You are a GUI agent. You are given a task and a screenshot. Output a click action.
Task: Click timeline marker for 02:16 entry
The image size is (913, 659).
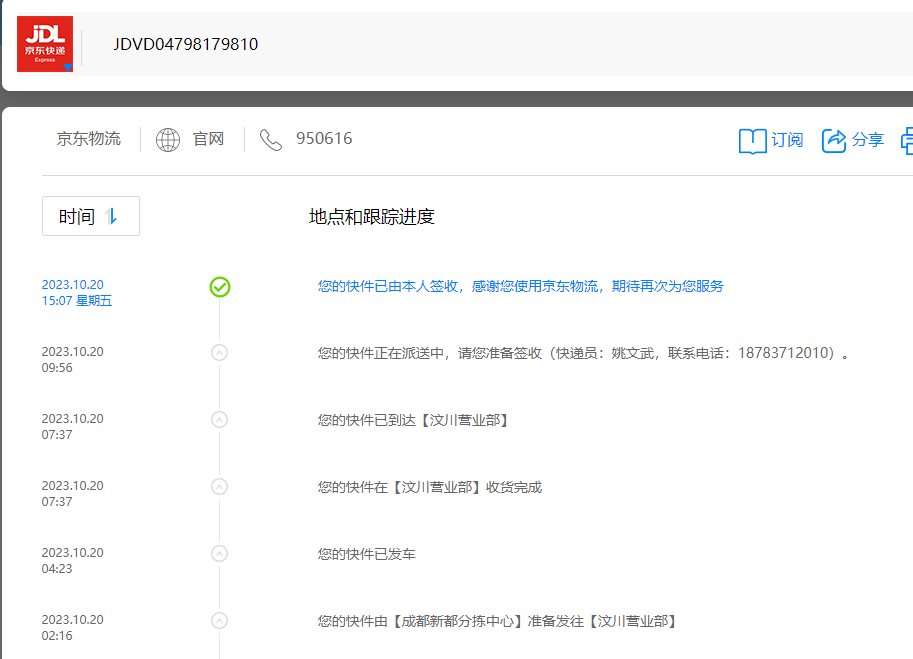coord(220,621)
